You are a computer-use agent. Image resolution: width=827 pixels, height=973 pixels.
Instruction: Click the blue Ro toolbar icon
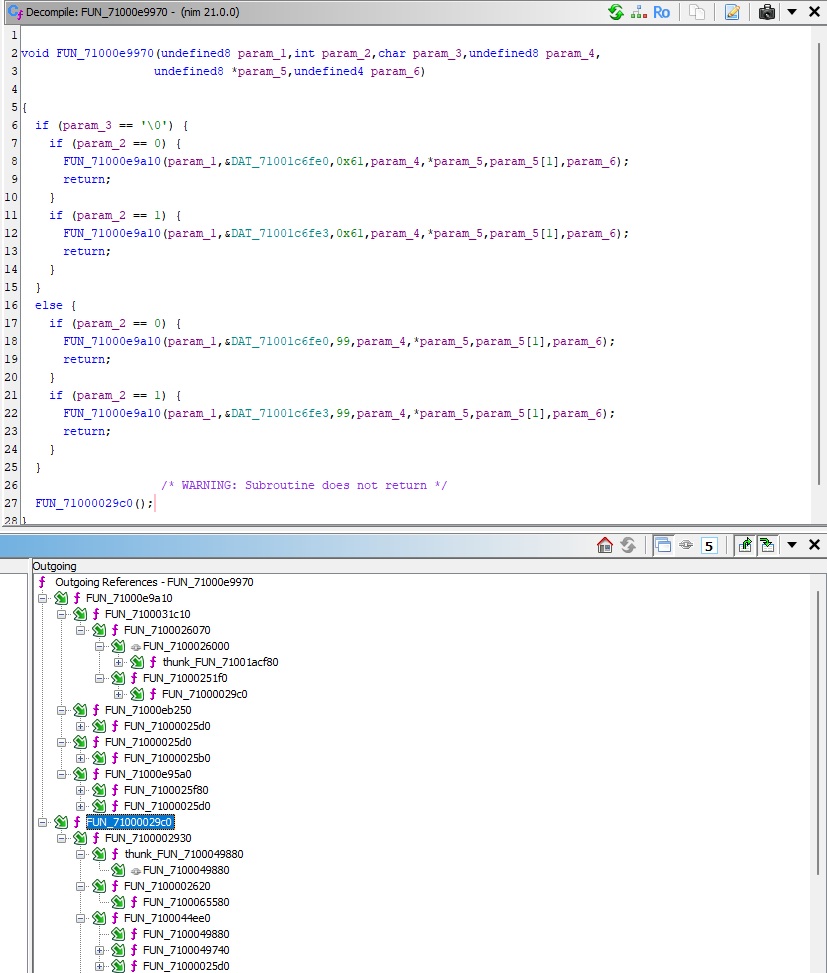[x=661, y=12]
